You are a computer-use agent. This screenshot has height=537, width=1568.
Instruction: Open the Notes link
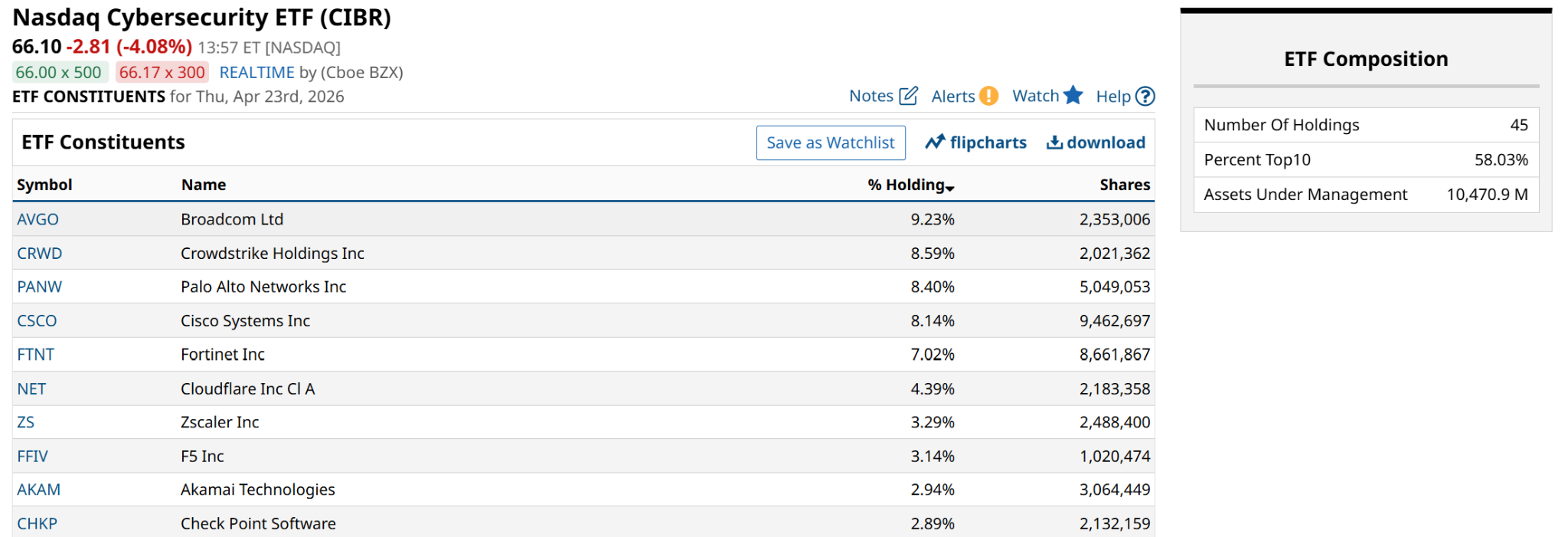(871, 96)
